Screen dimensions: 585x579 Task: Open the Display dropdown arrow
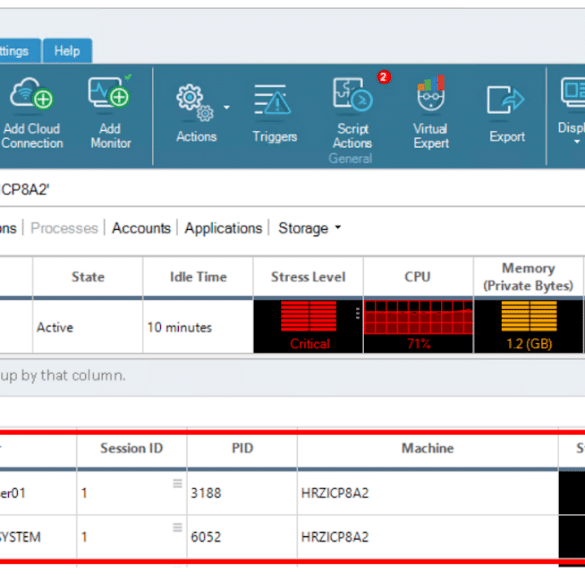pyautogui.click(x=577, y=142)
